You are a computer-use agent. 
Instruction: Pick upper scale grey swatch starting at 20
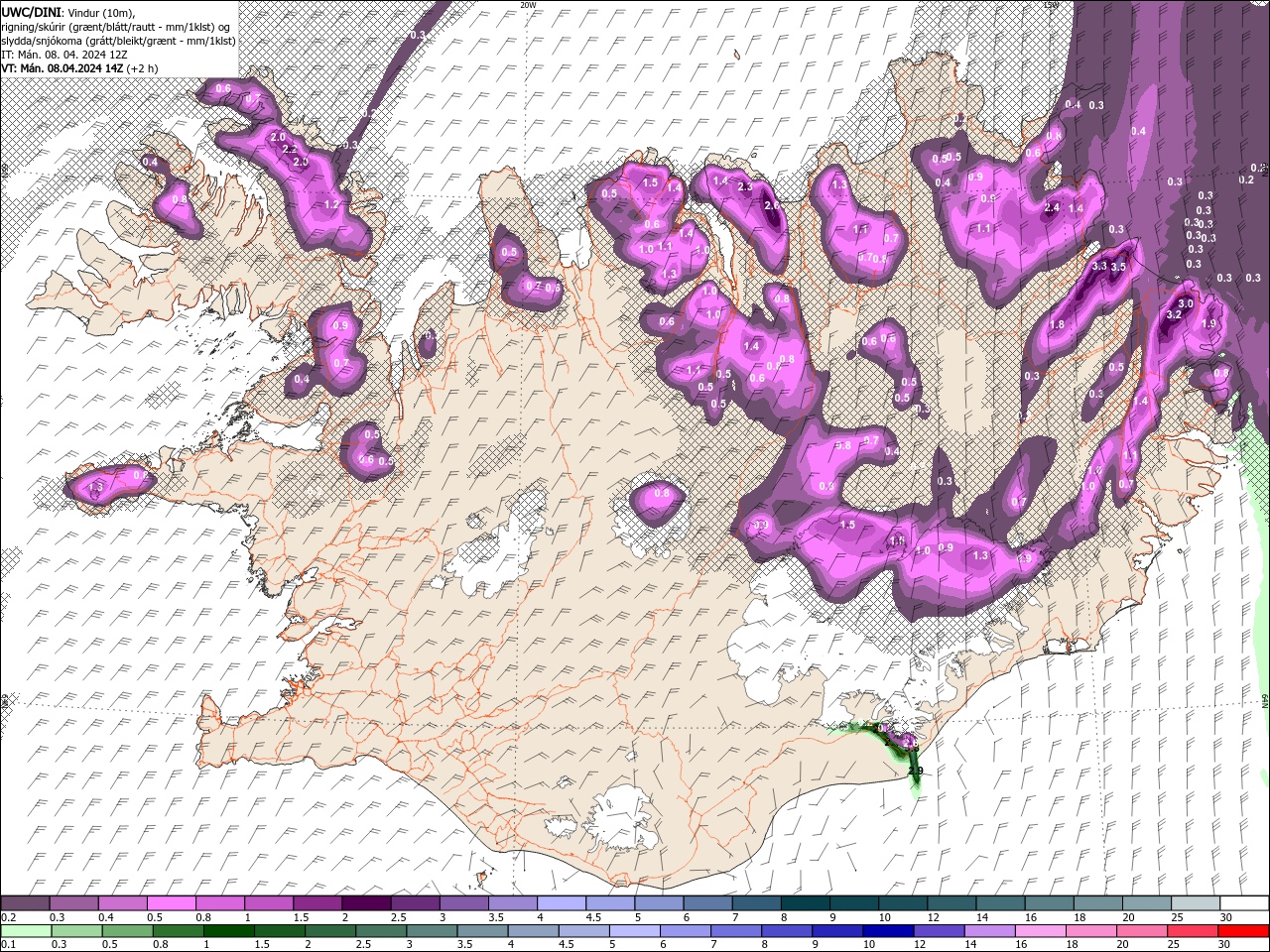(x=1146, y=903)
